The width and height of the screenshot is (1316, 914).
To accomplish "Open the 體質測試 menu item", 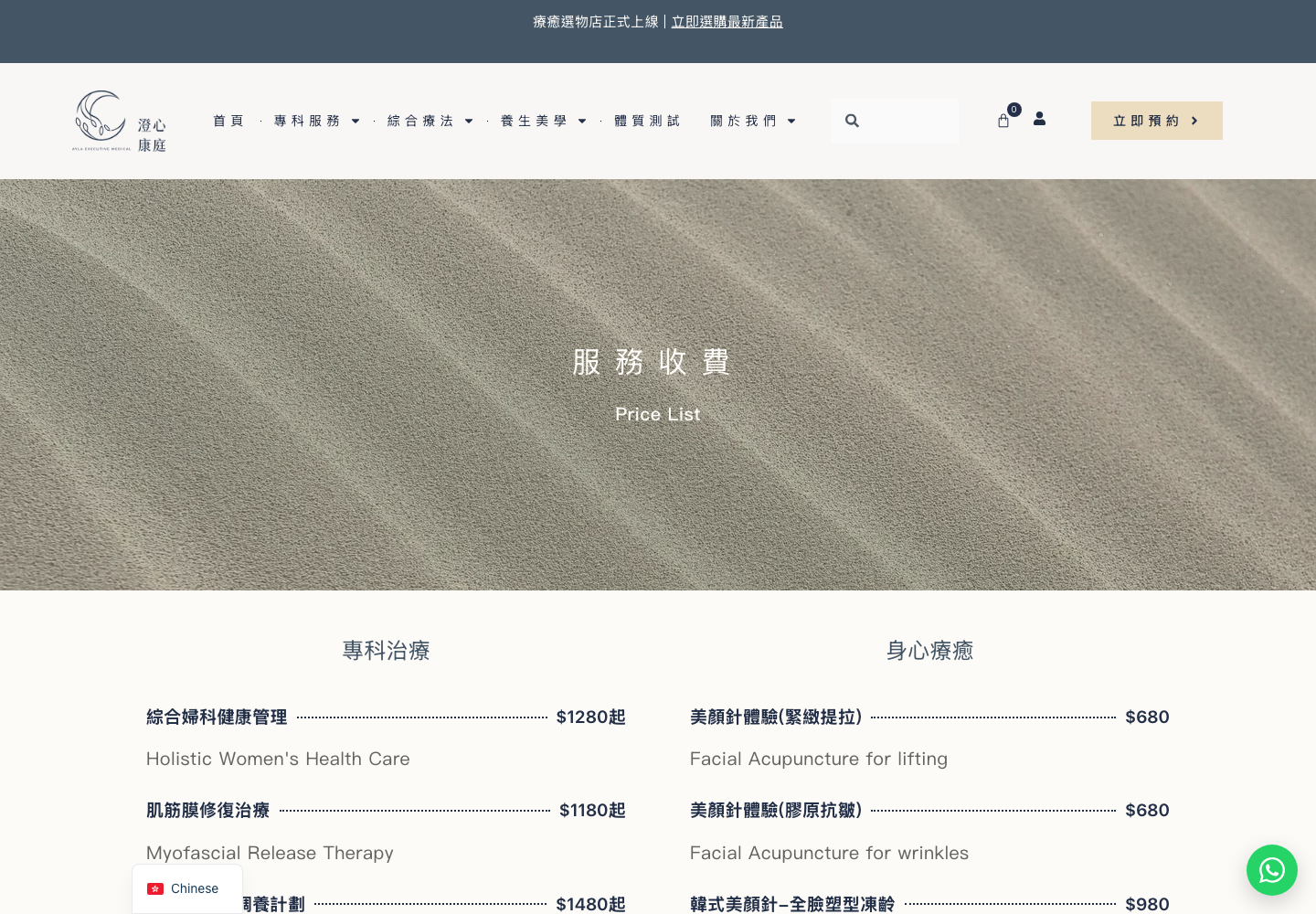I will (x=647, y=121).
